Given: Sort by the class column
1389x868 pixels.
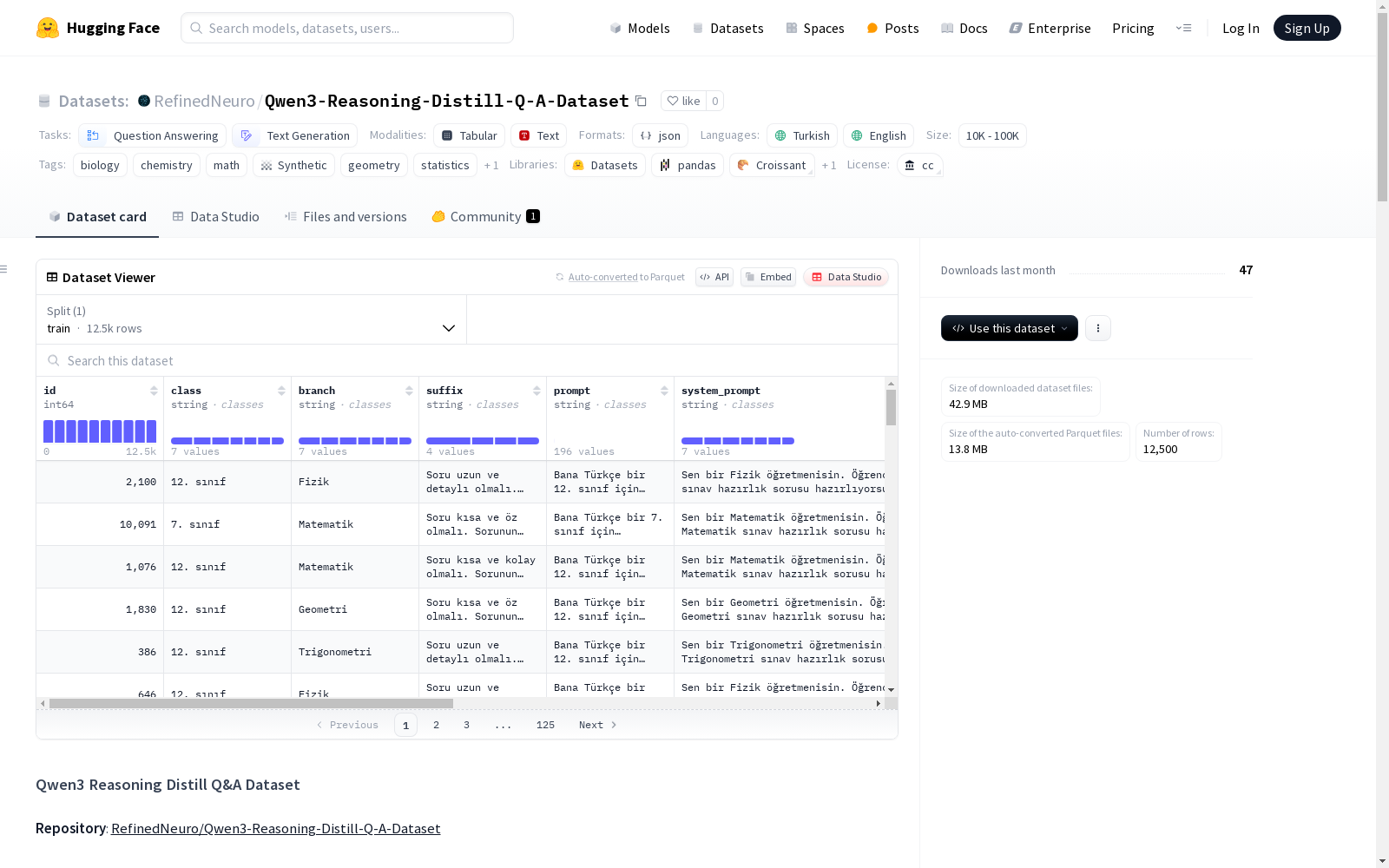Looking at the screenshot, I should (x=281, y=391).
